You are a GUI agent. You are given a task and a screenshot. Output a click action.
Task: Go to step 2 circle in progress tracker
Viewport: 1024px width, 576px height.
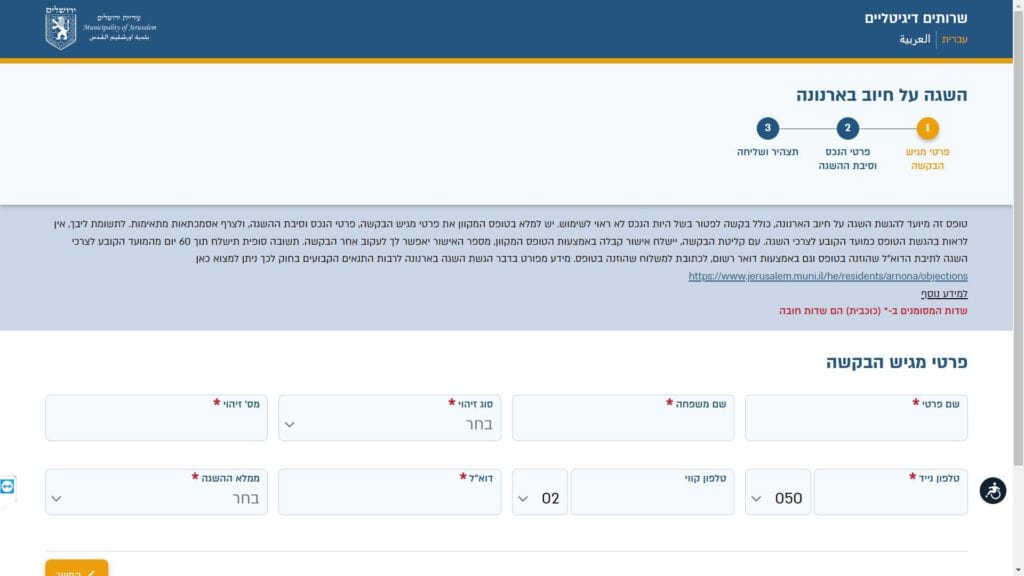847,128
